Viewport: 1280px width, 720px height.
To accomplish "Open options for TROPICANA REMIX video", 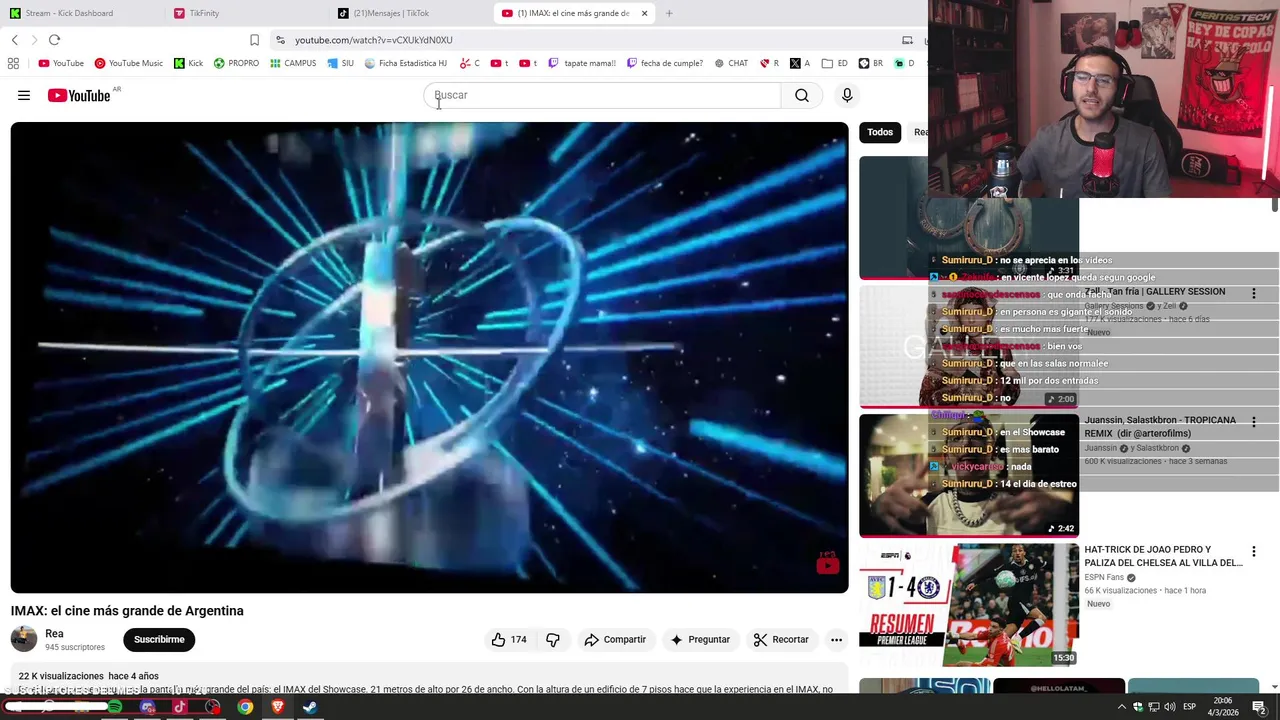I will coord(1253,423).
